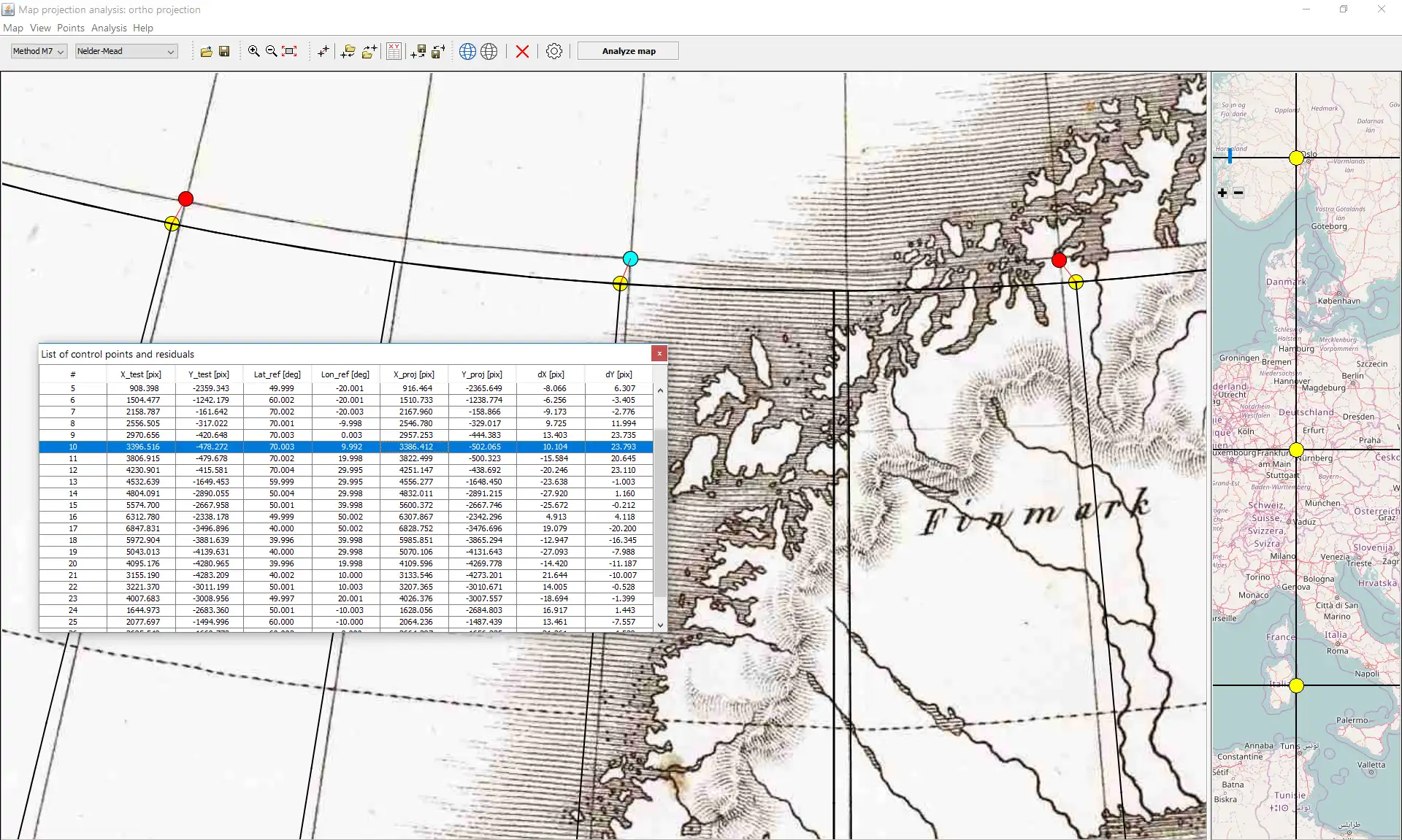1402x840 pixels.
Task: Click the blue zoom slider on reference map
Action: click(1230, 155)
